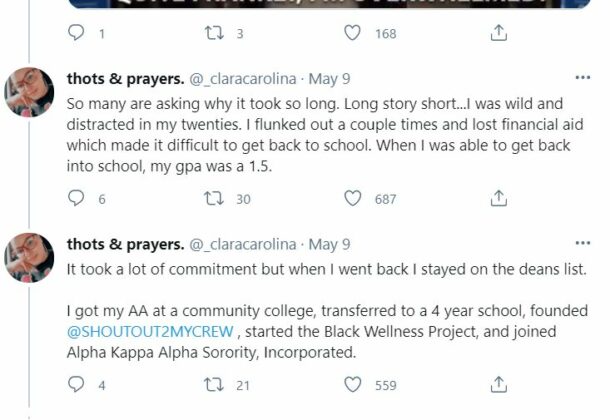Screen dimensions: 610x420
Task: Open thots & prayers. name on deans list tweet
Action: 125,244
